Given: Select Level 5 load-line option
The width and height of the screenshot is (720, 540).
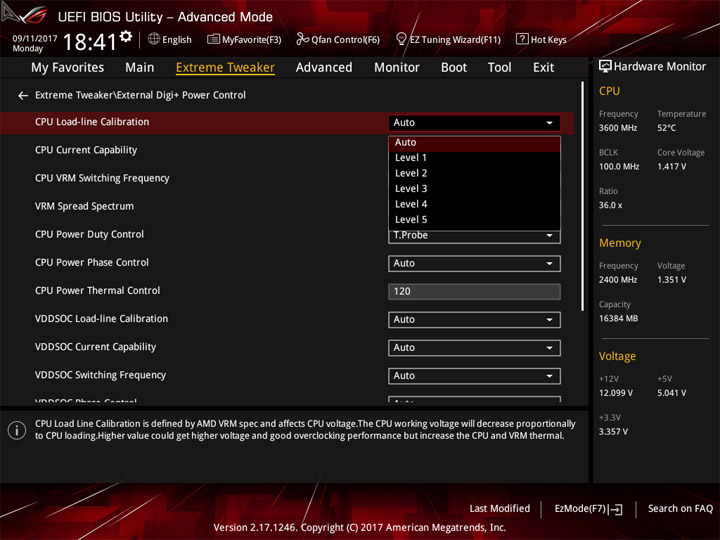Looking at the screenshot, I should pyautogui.click(x=474, y=220).
